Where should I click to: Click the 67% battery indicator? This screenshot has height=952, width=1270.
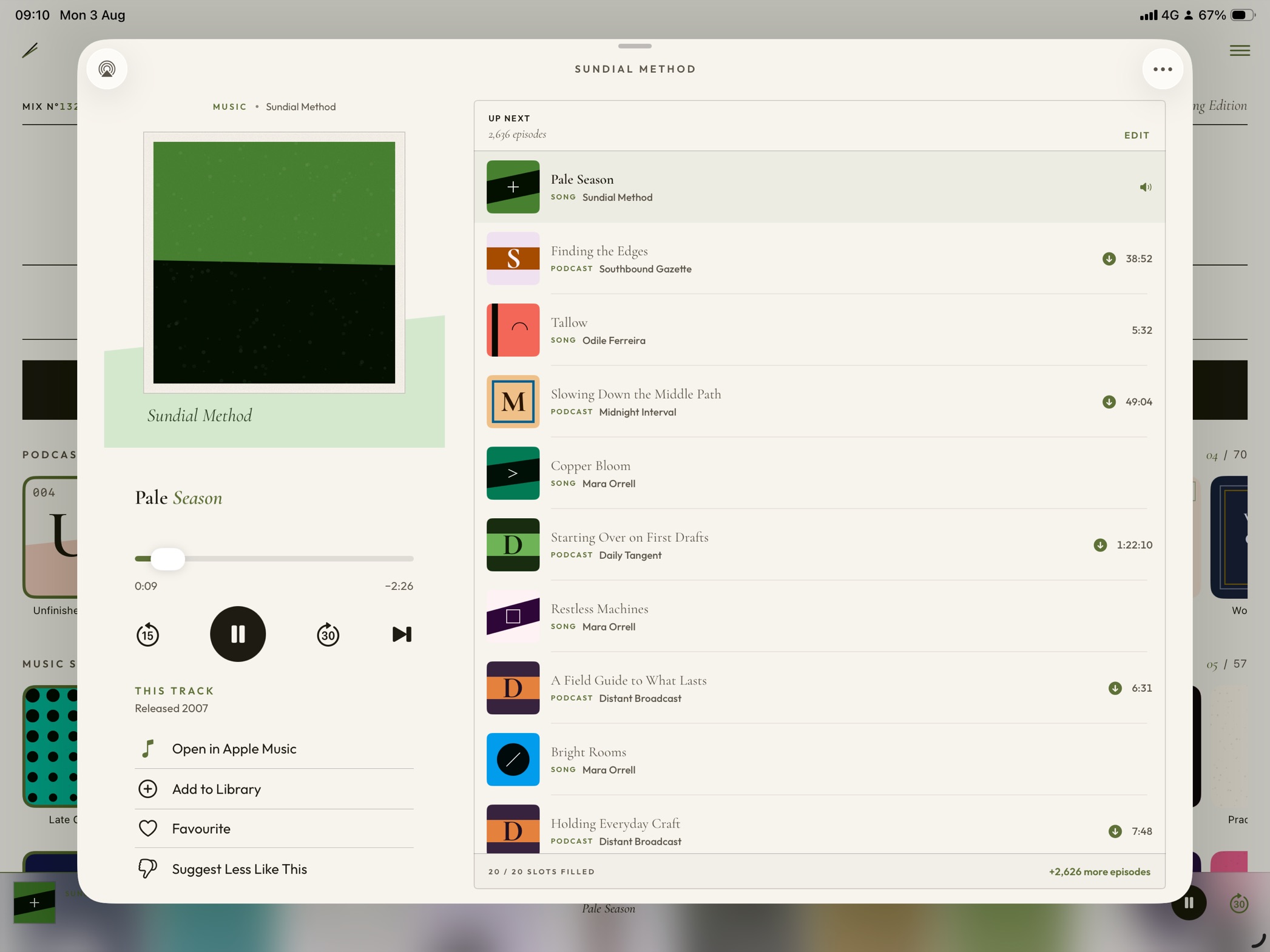click(1225, 15)
